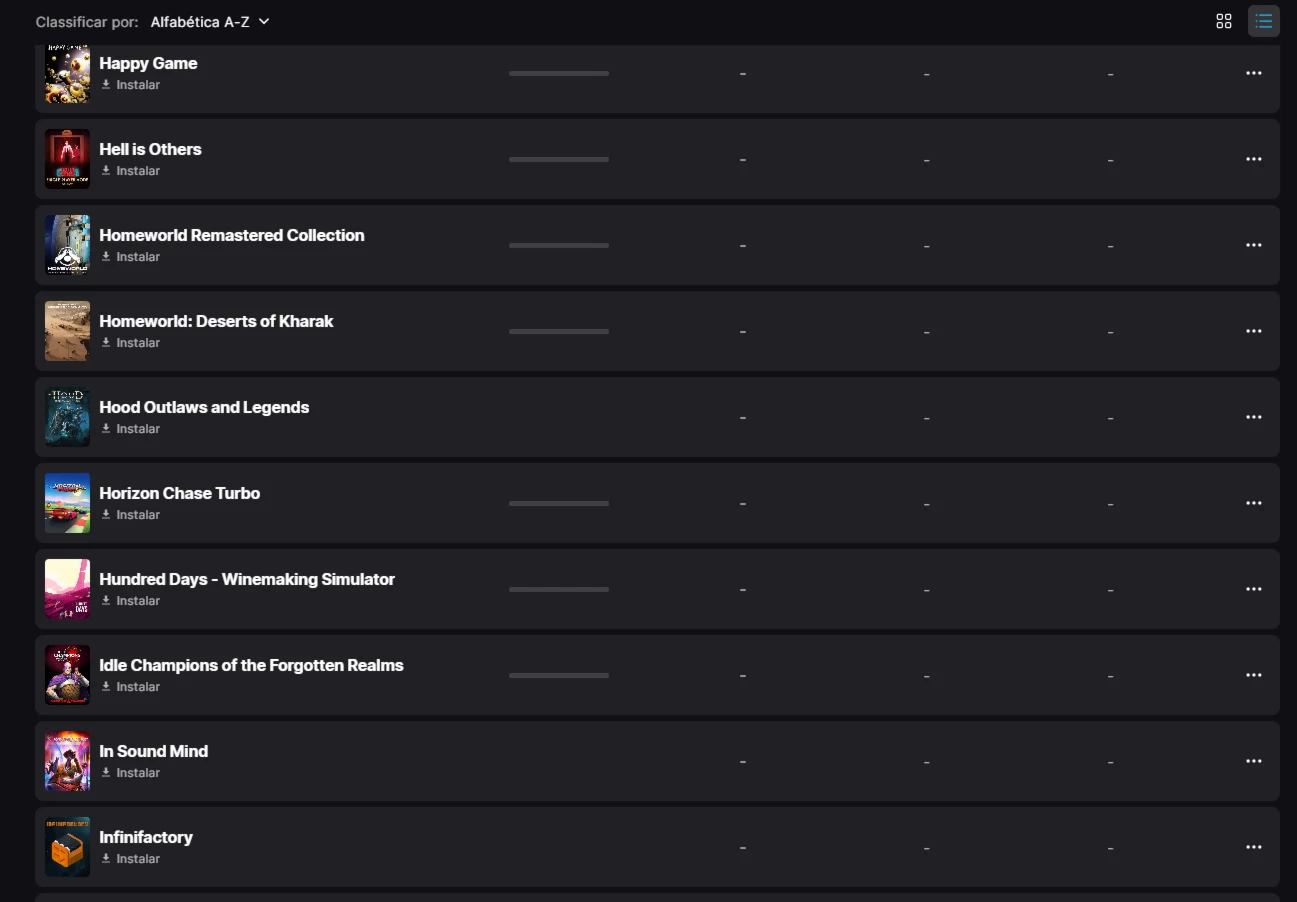
Task: Click Instalar under Hell is Others
Action: point(131,171)
